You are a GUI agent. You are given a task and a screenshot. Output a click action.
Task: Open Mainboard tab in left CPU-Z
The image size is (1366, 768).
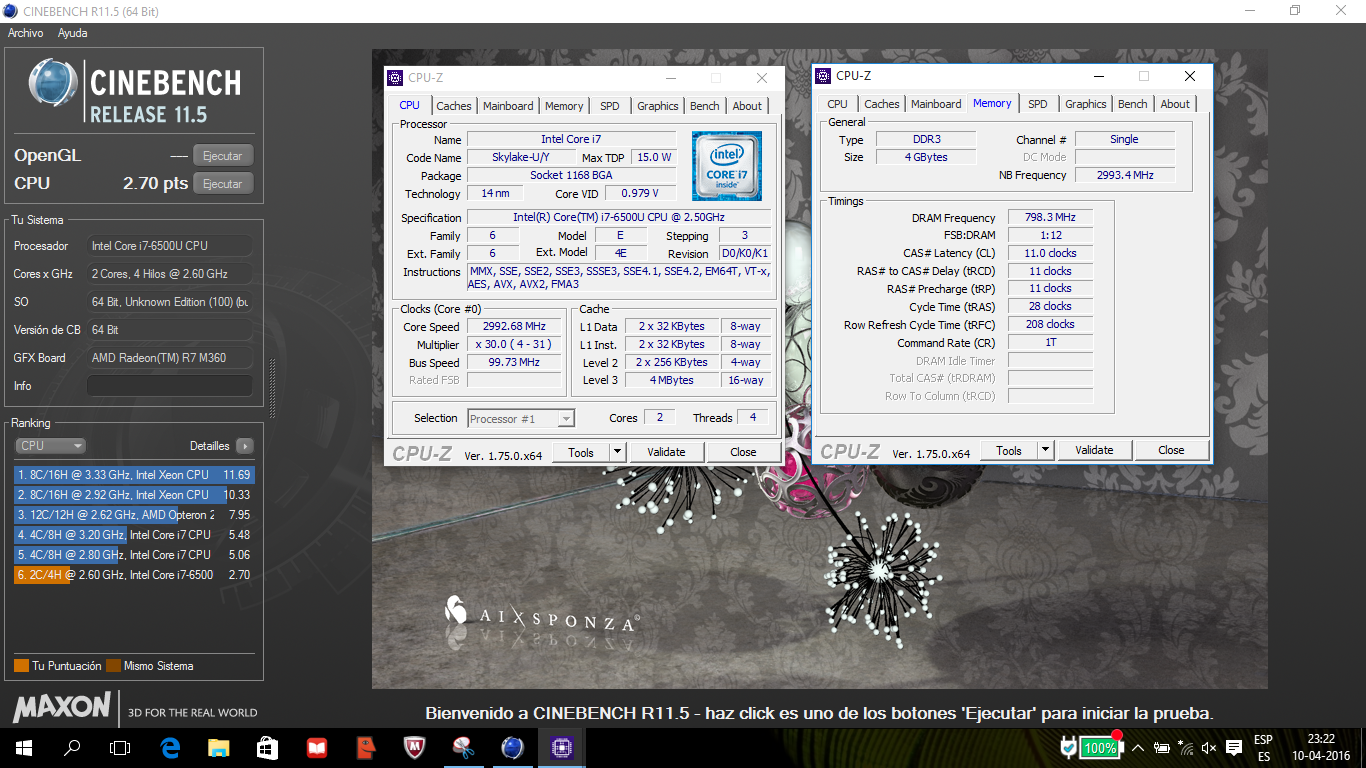click(508, 106)
